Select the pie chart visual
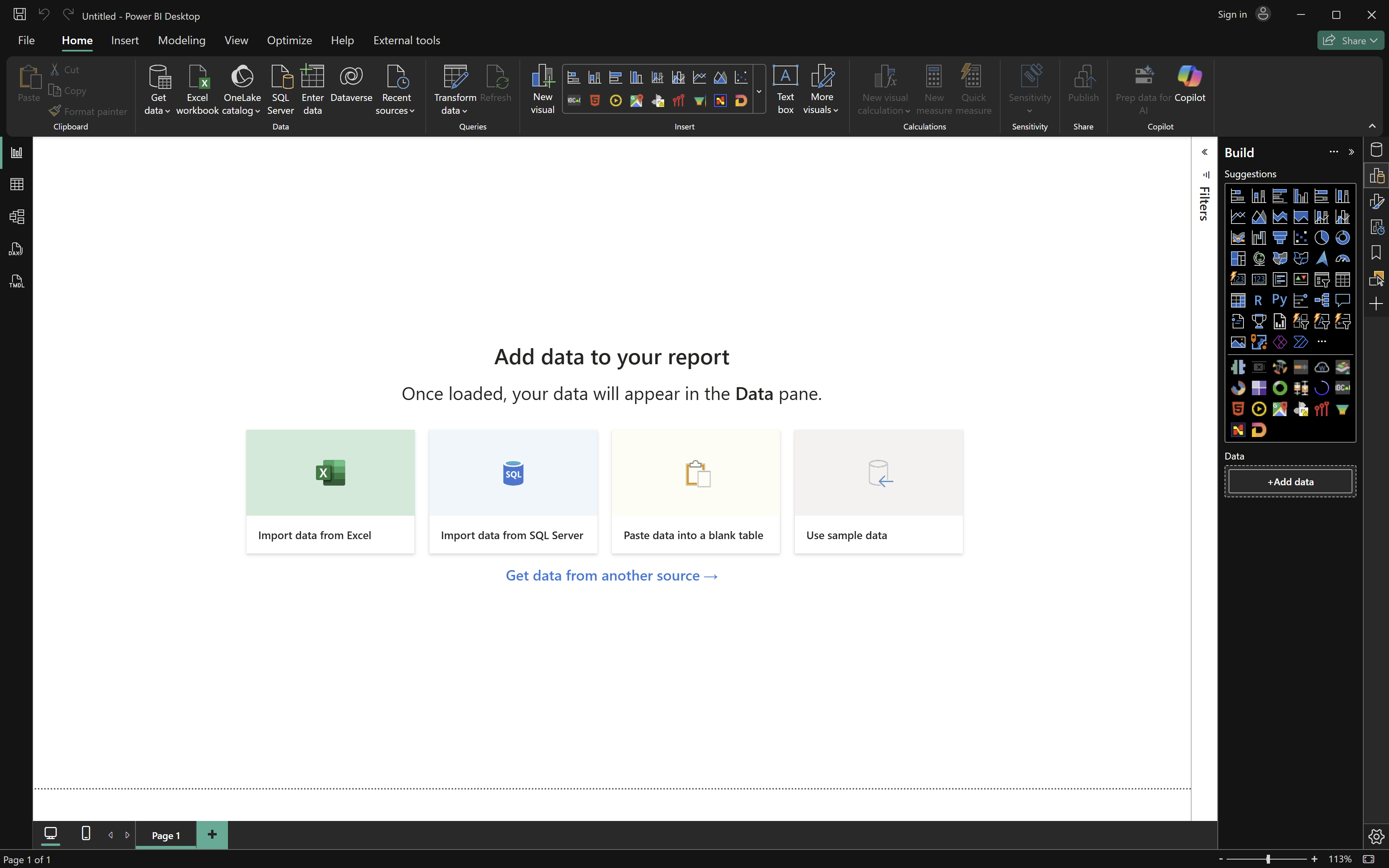The image size is (1389, 868). coord(1321,238)
